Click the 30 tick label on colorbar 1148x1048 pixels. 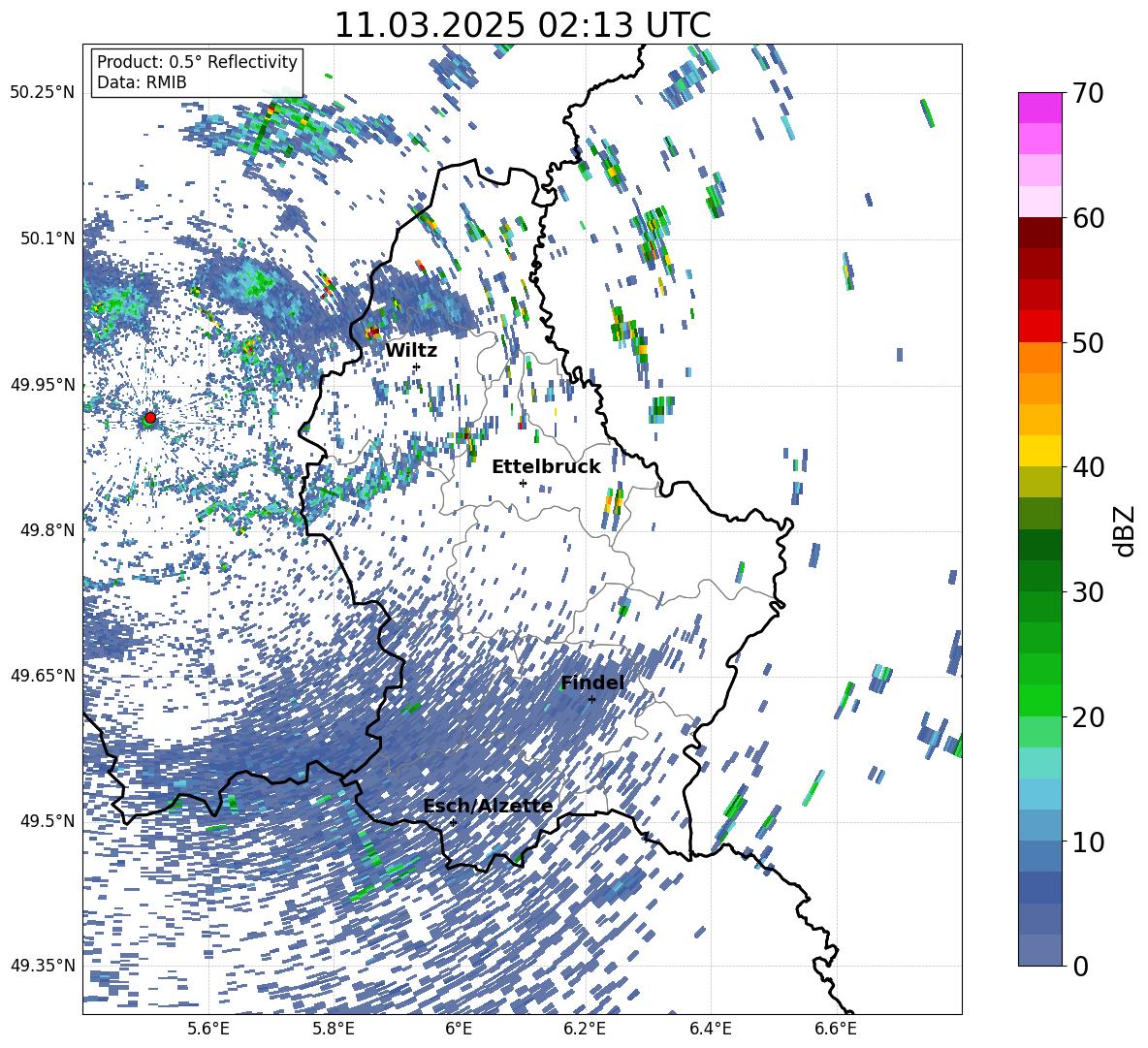[1089, 591]
